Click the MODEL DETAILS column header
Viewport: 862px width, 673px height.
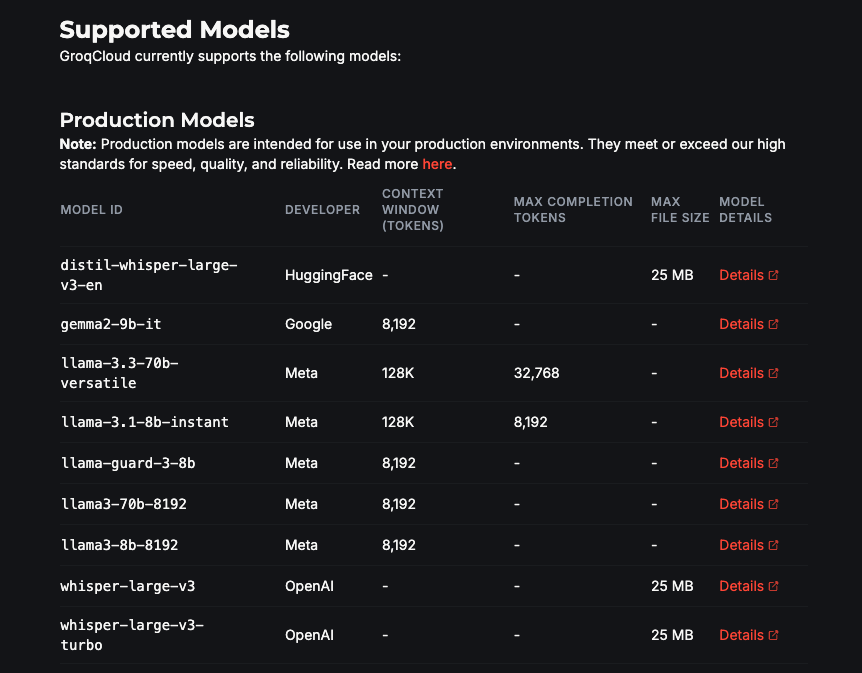745,209
